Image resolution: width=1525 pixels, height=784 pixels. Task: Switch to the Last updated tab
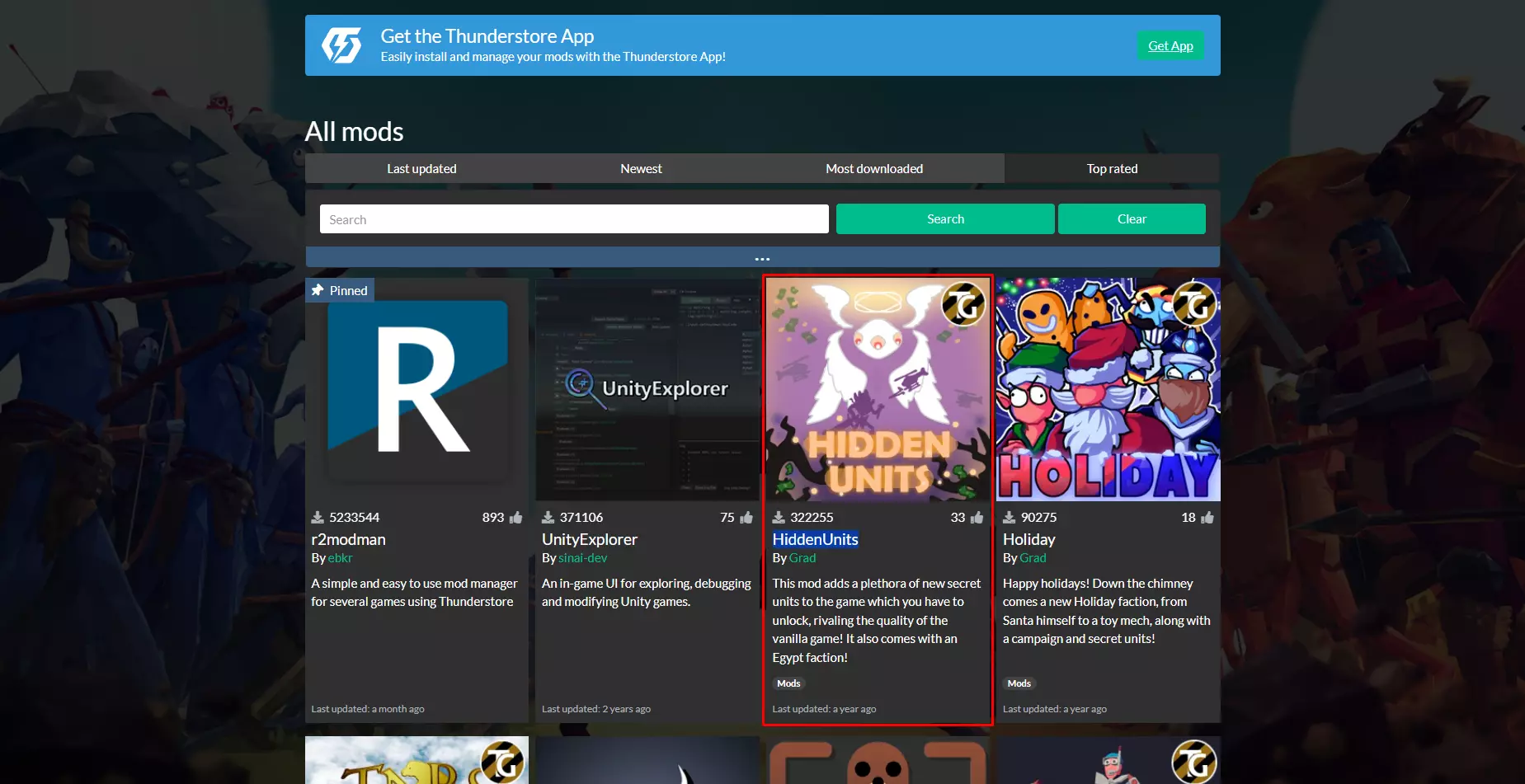coord(421,168)
